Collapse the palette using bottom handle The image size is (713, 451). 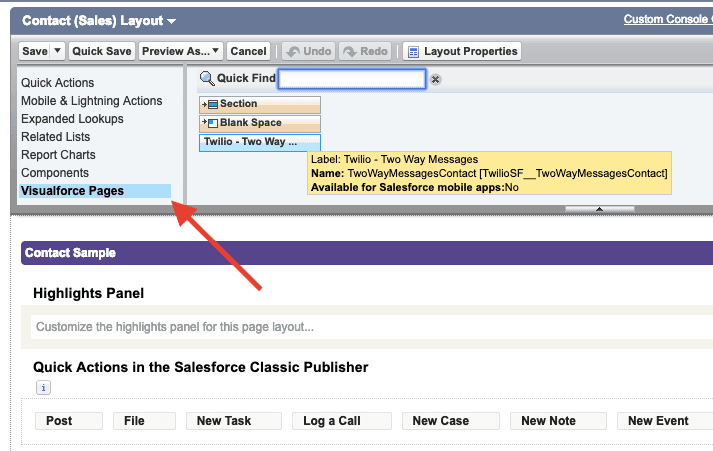[x=599, y=209]
